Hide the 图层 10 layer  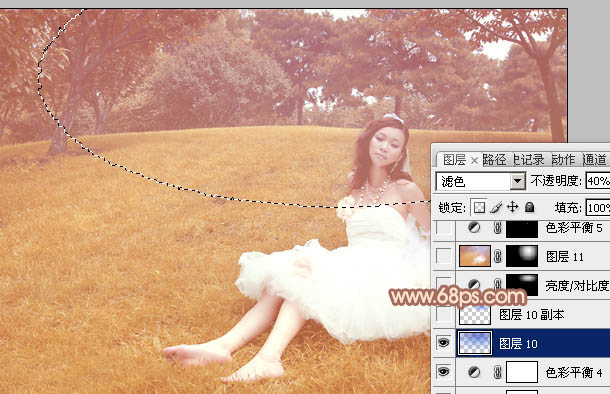tap(443, 343)
